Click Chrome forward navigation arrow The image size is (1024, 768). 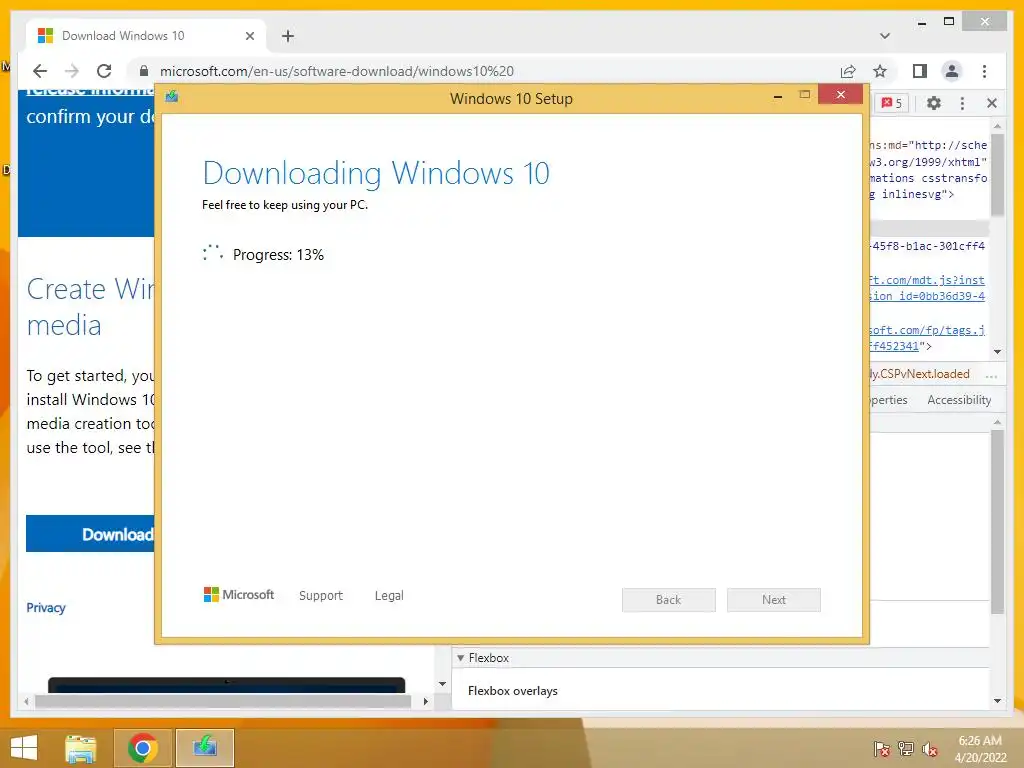tap(72, 71)
